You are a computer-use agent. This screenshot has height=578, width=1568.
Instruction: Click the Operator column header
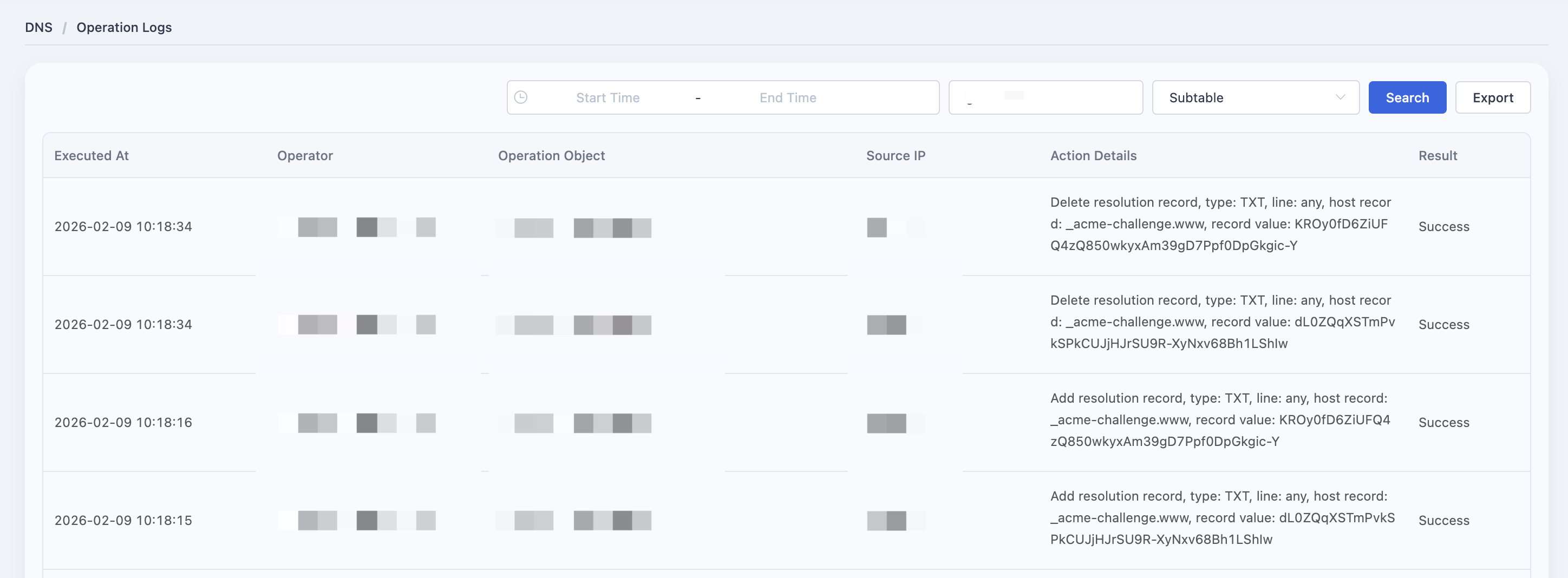305,156
